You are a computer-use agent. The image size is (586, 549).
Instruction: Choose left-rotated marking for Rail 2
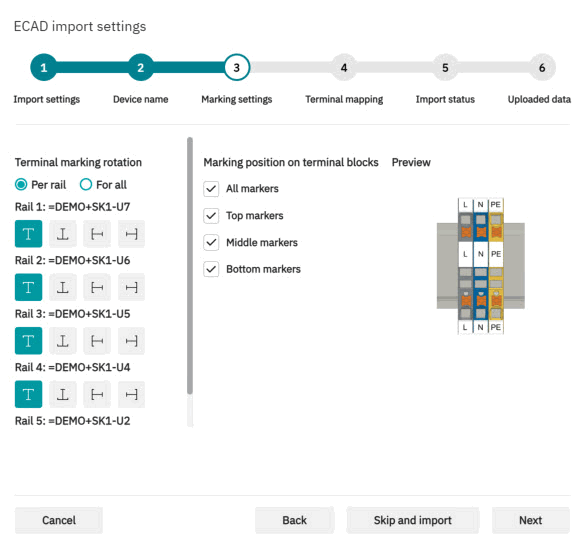(97, 287)
